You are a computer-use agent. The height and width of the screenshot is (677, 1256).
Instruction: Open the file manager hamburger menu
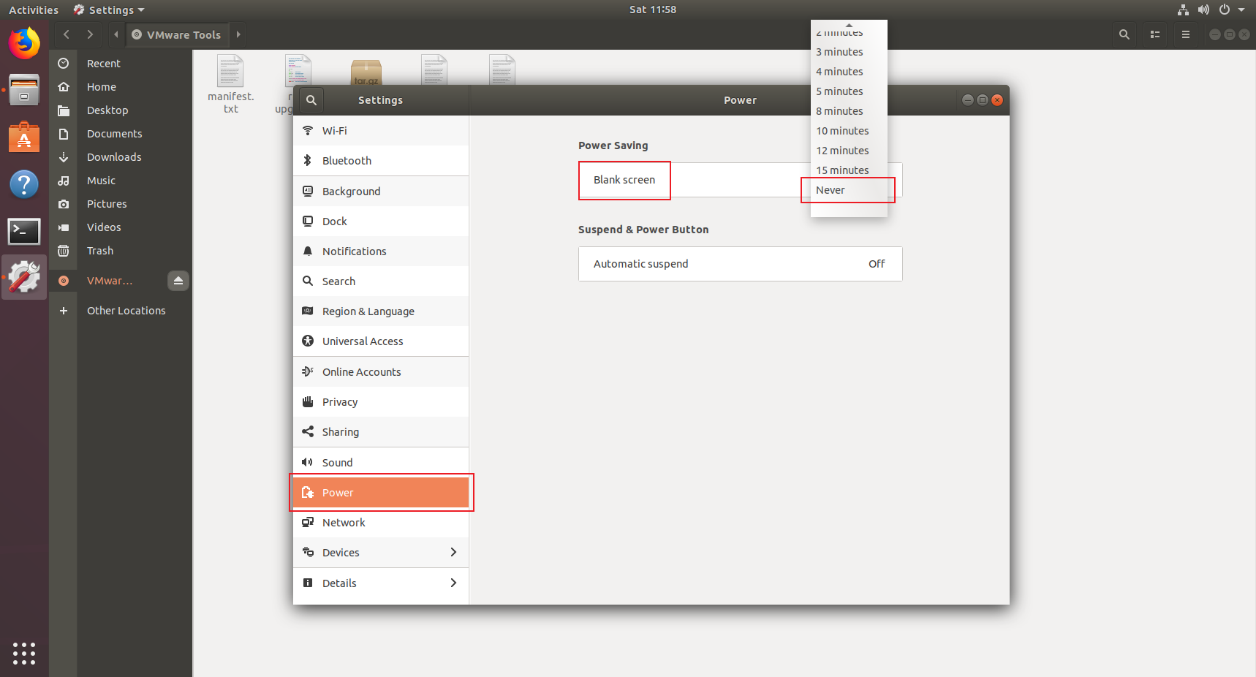point(1186,35)
